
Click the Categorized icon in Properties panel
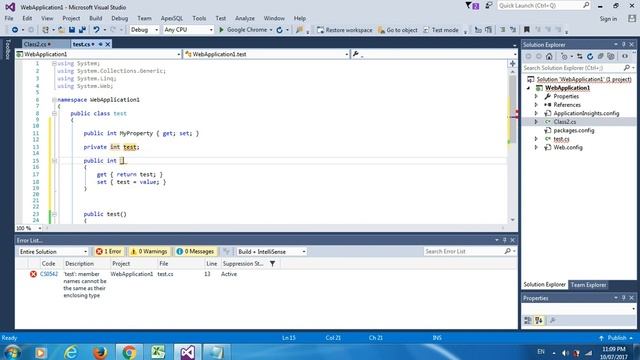pyautogui.click(x=528, y=320)
